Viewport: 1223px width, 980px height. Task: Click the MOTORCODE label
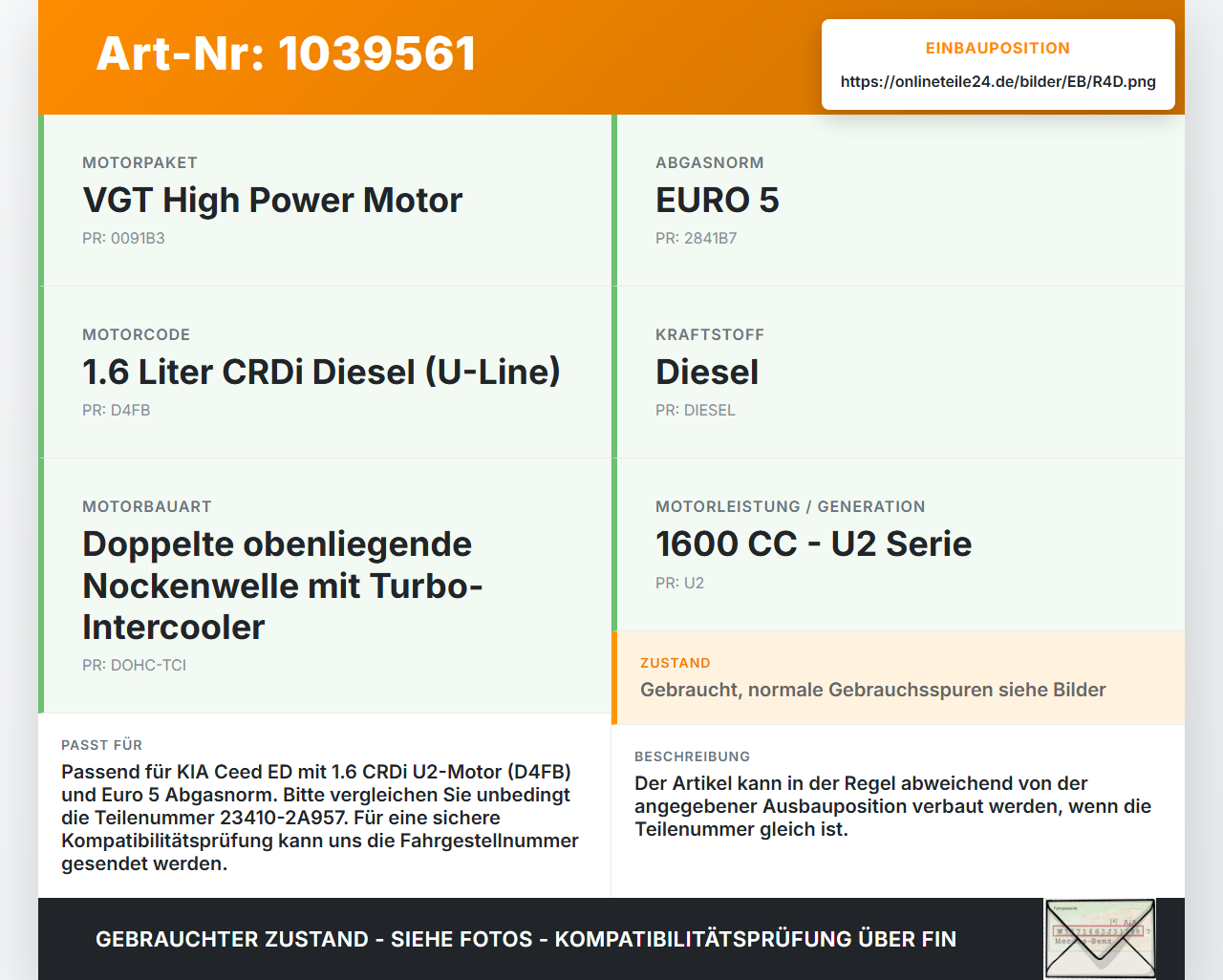tap(136, 334)
